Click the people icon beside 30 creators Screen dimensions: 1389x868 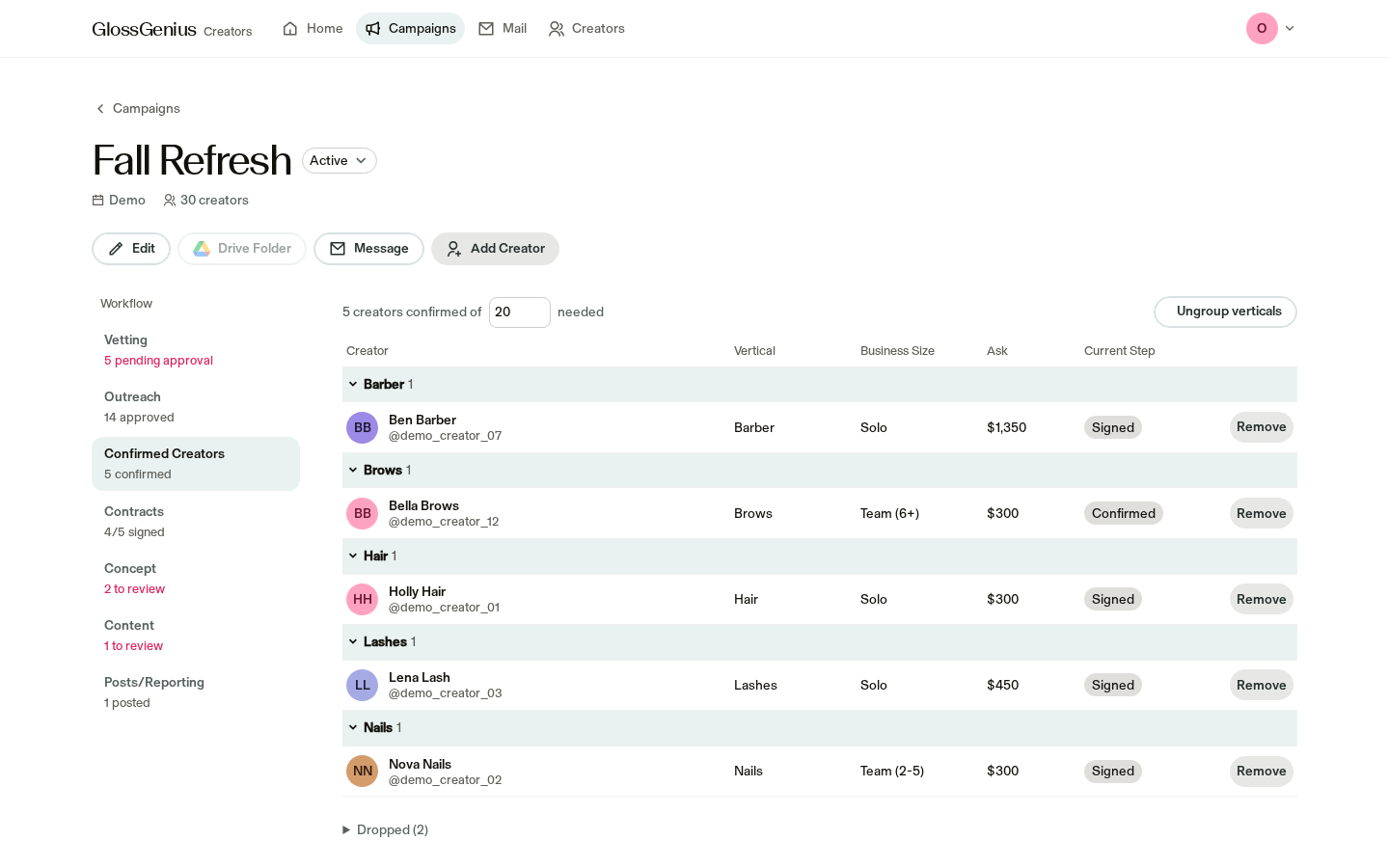click(x=170, y=201)
